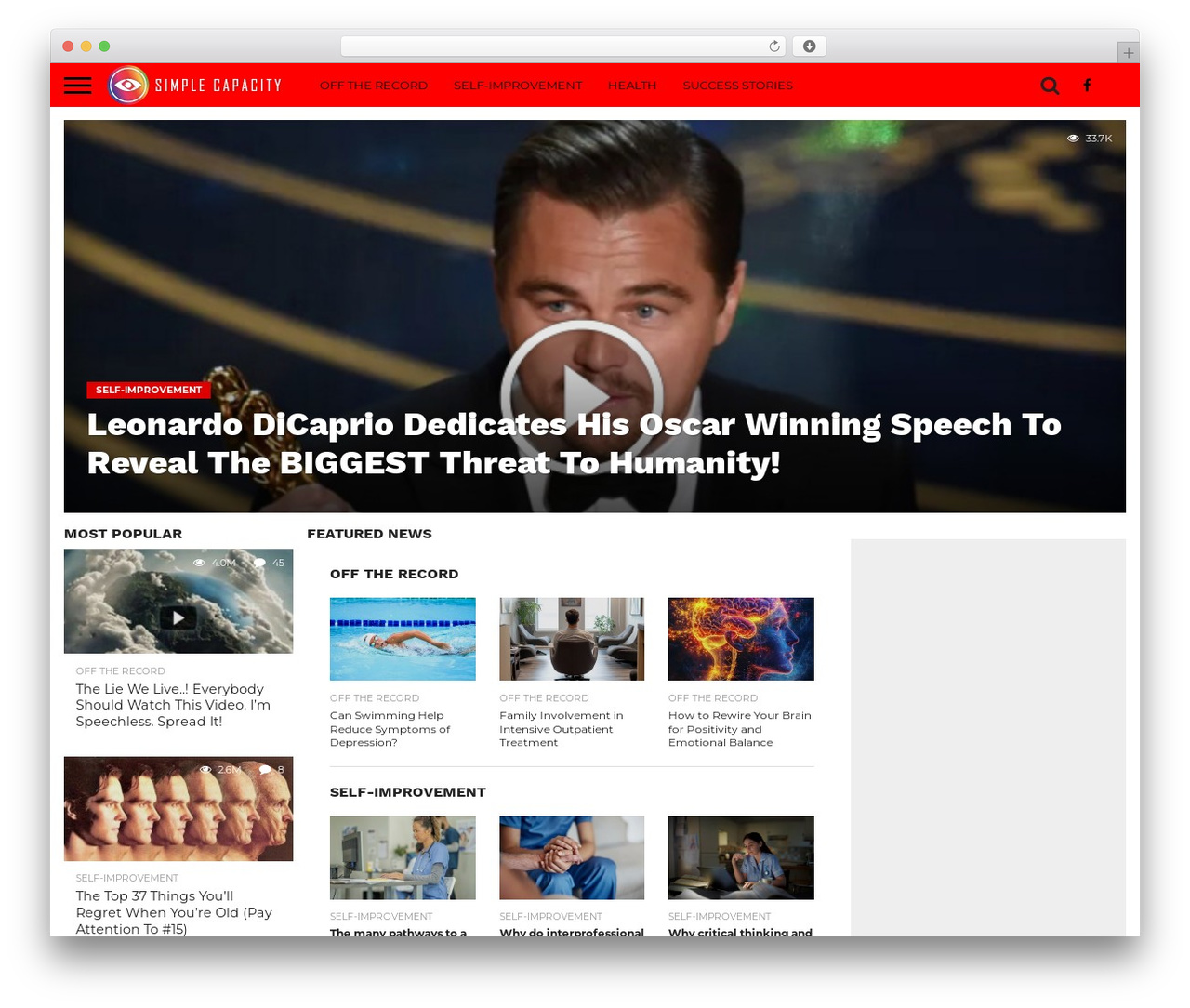Open Why do interprofessional article title
Image resolution: width=1190 pixels, height=1008 pixels.
coord(572,932)
